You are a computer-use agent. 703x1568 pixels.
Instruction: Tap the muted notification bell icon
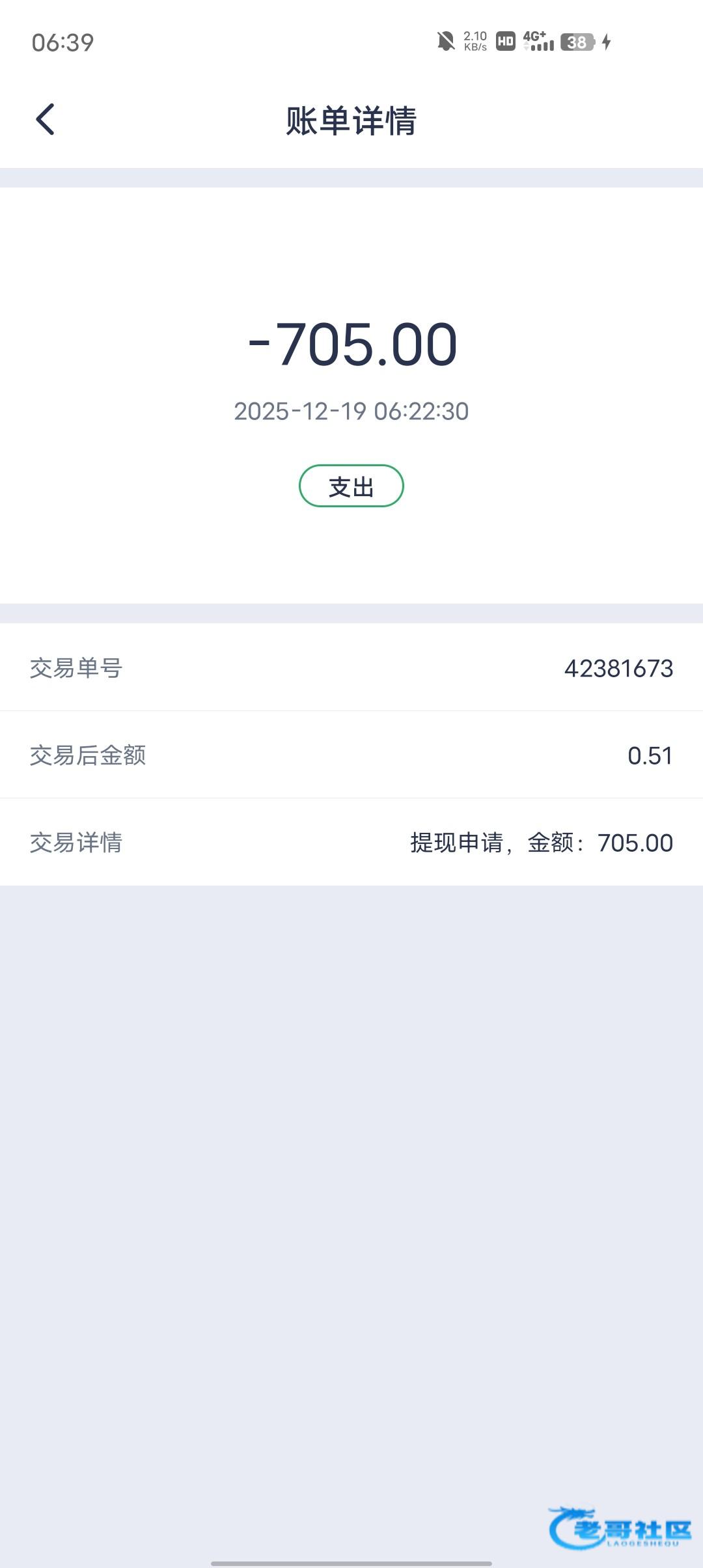446,42
